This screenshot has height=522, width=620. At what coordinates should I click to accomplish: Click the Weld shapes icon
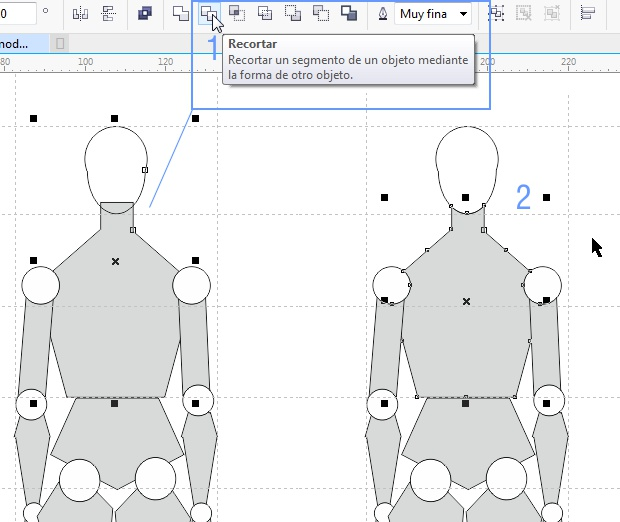coord(181,13)
